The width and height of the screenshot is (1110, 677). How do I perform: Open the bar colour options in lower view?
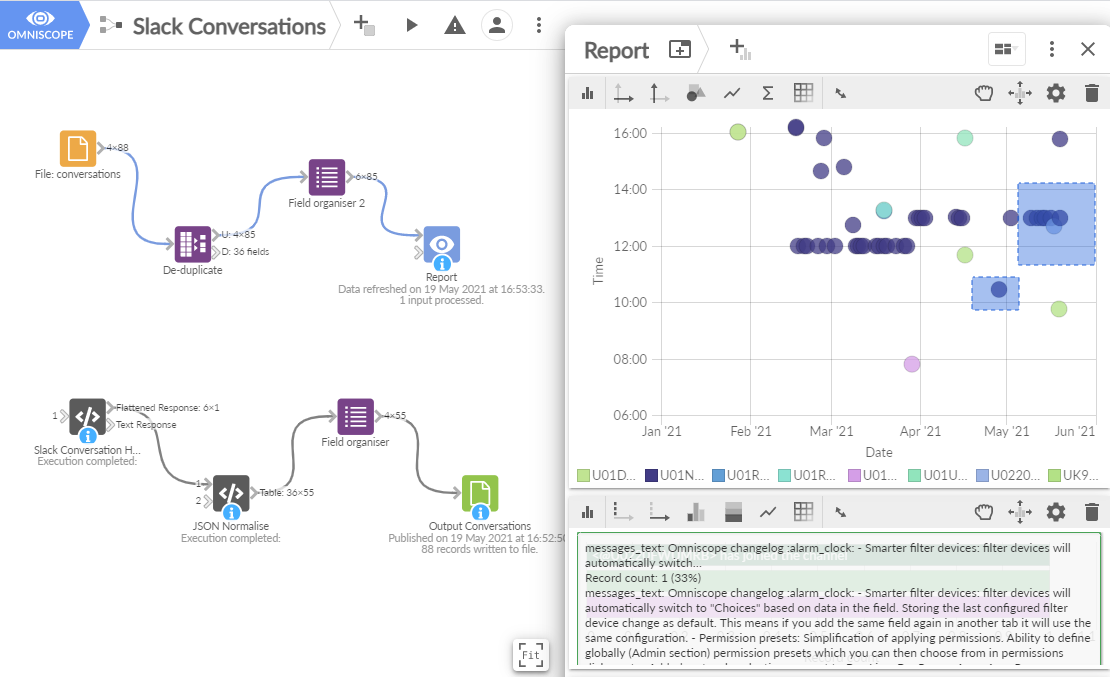pos(696,512)
